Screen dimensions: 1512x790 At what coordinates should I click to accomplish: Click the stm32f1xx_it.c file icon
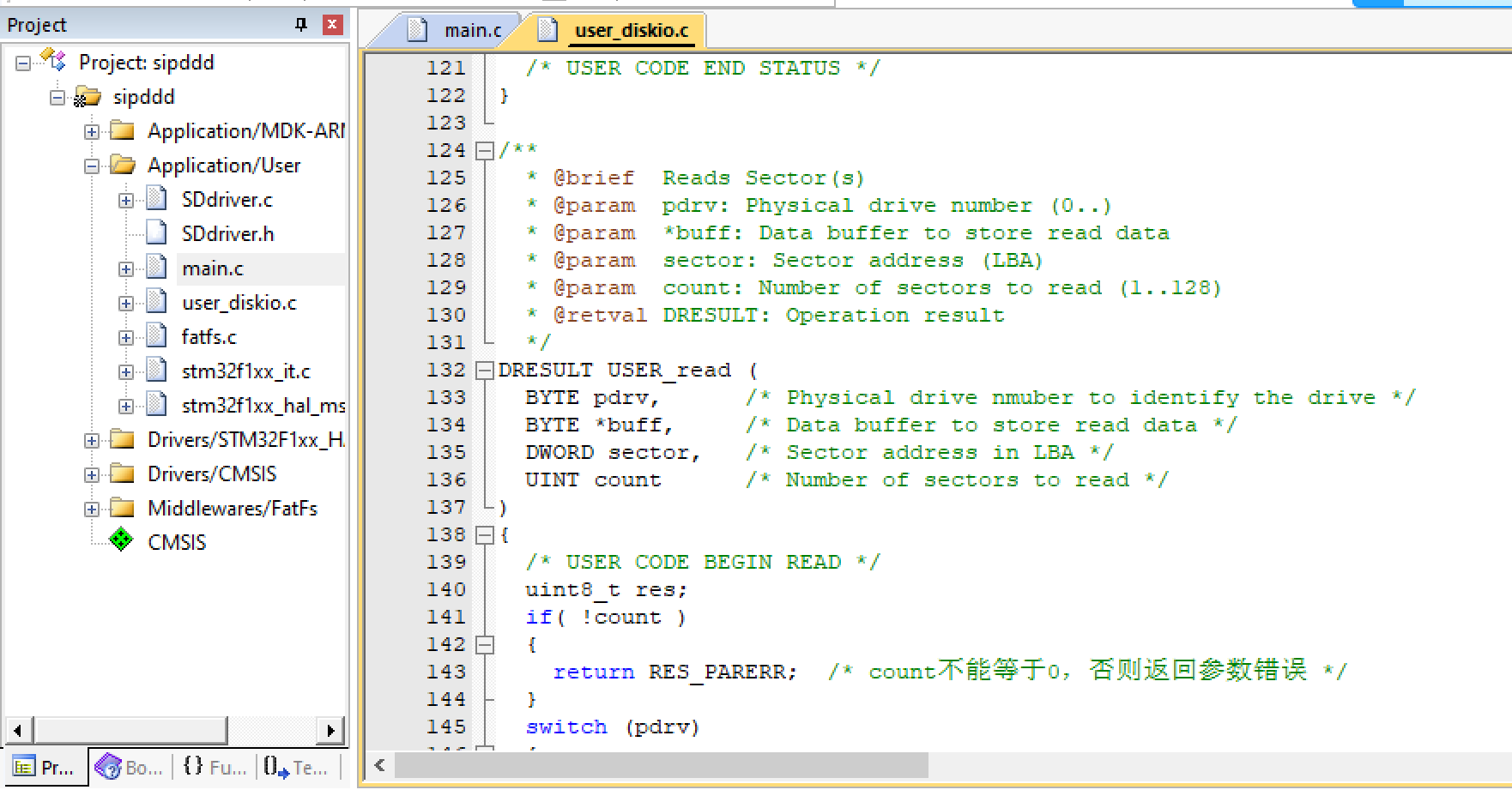[156, 371]
